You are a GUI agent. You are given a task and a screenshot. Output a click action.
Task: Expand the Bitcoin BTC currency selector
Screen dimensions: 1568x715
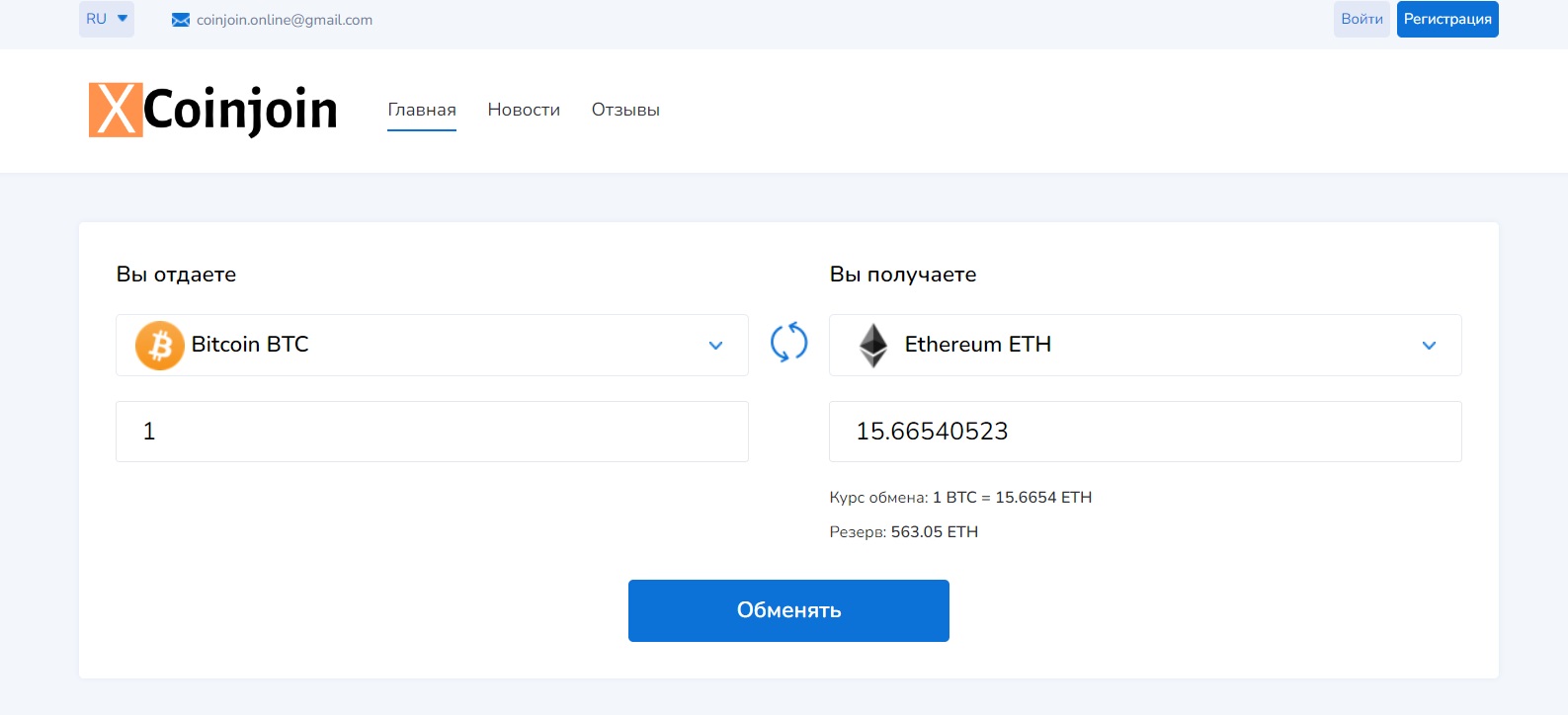[432, 345]
